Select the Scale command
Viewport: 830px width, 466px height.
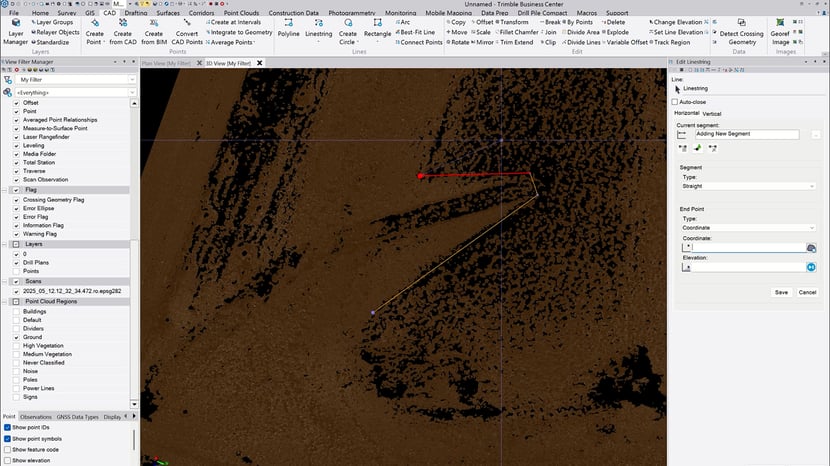click(481, 32)
